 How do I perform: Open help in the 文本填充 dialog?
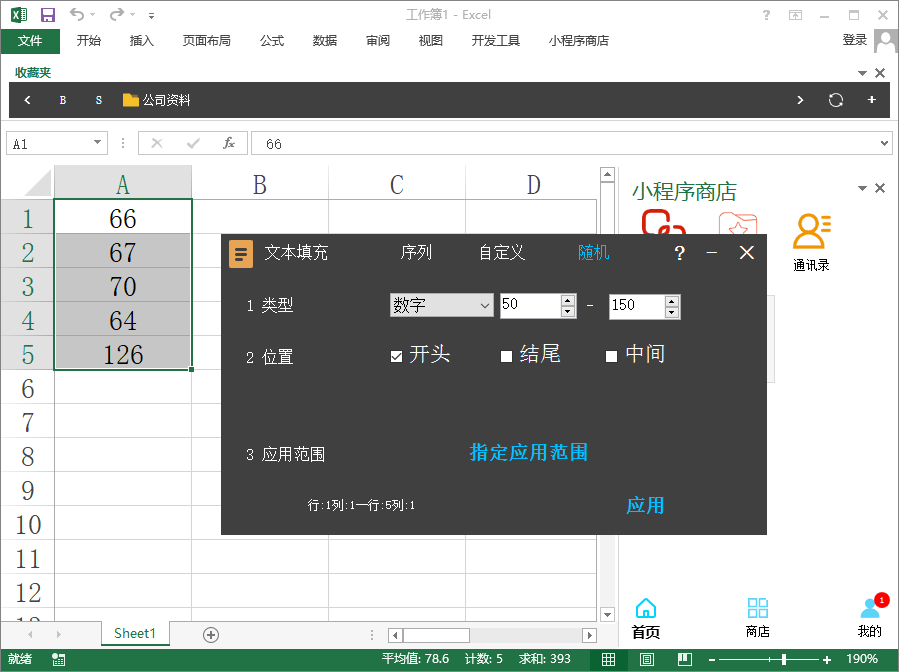pos(679,253)
